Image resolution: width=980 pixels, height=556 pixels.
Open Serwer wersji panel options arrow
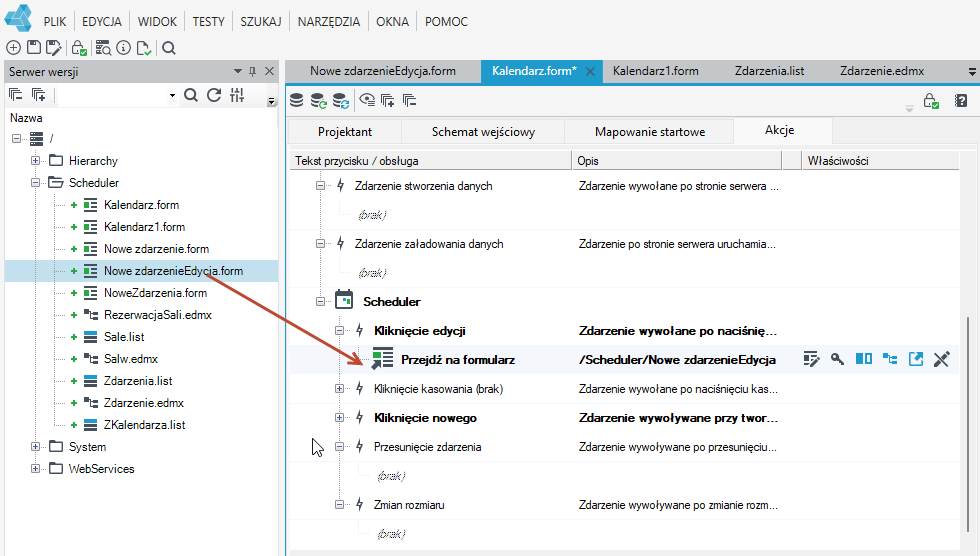tap(238, 71)
